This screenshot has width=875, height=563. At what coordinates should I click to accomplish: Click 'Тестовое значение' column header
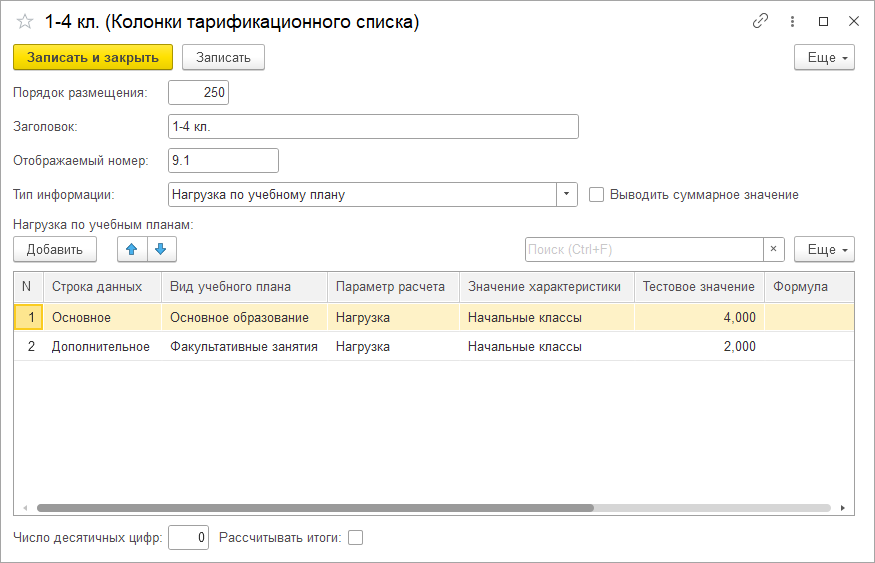[698, 287]
